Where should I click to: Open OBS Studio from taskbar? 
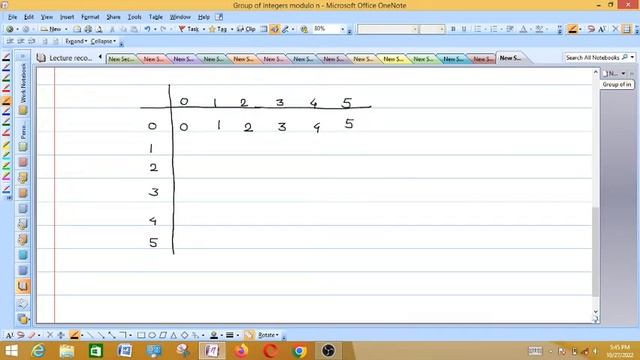tap(328, 351)
